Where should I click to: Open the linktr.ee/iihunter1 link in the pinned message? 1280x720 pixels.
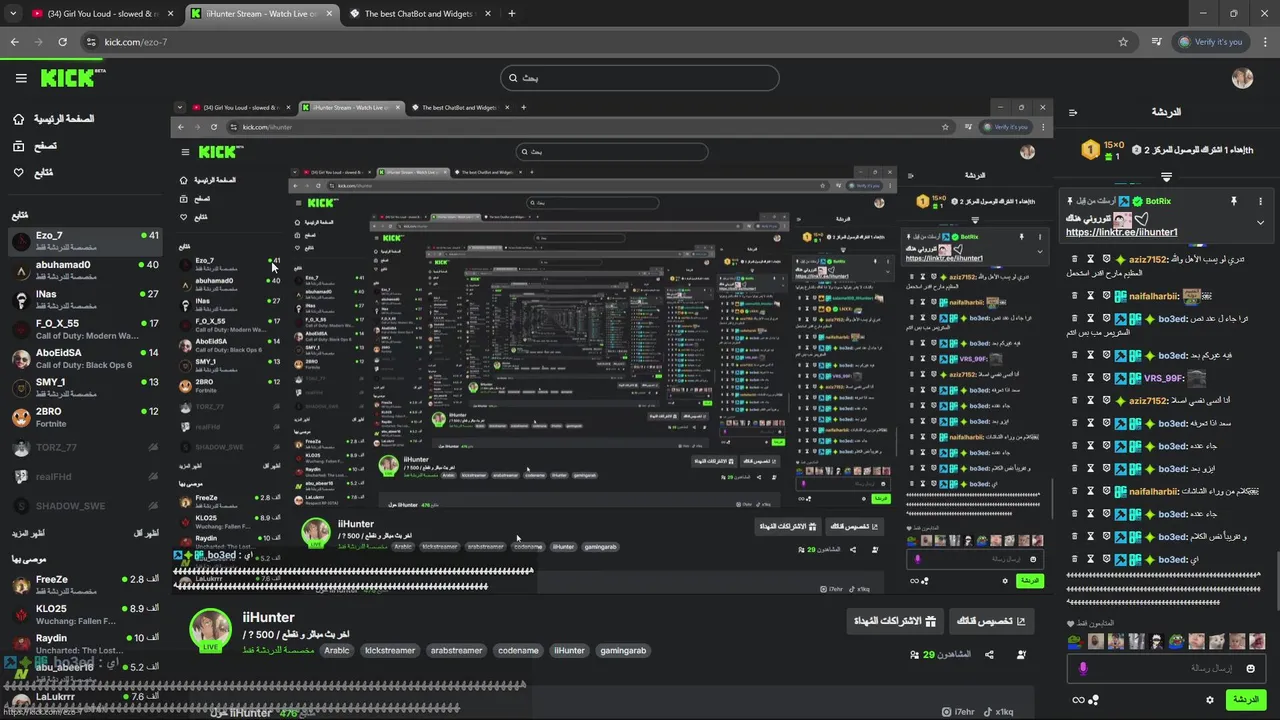(1121, 232)
